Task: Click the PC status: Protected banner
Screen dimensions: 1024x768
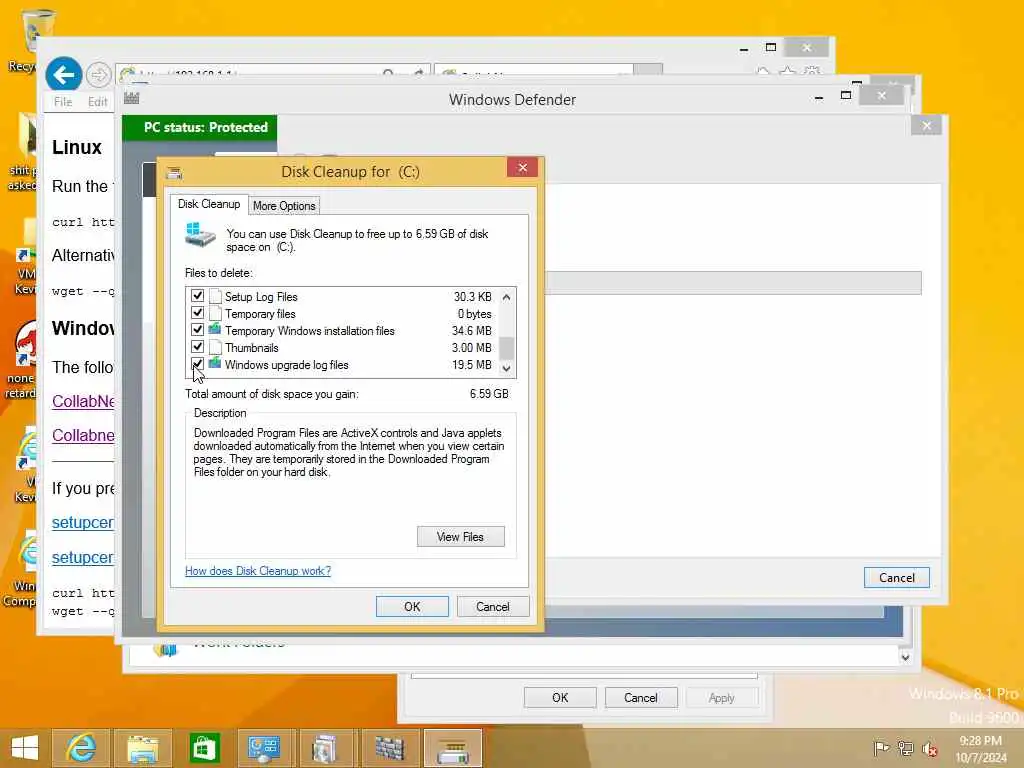Action: click(200, 127)
